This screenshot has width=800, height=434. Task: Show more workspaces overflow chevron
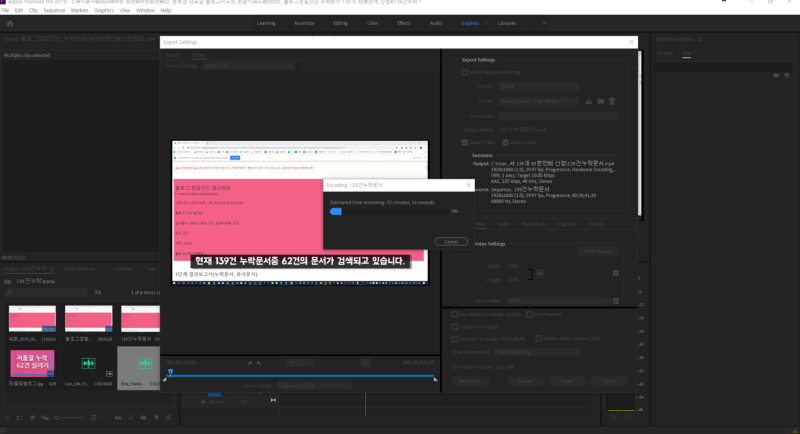pos(544,23)
